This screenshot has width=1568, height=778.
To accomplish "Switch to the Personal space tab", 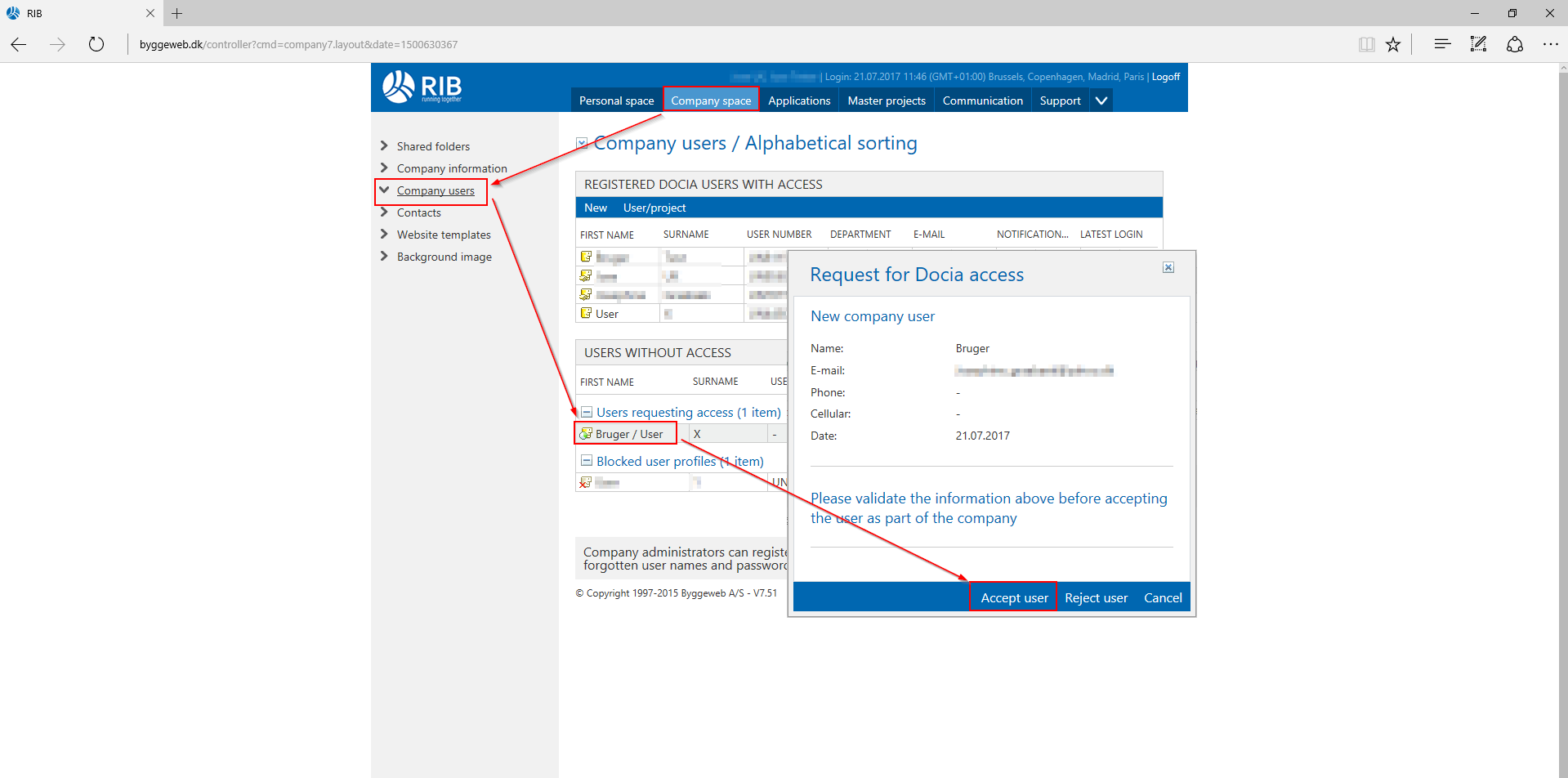I will (x=616, y=101).
